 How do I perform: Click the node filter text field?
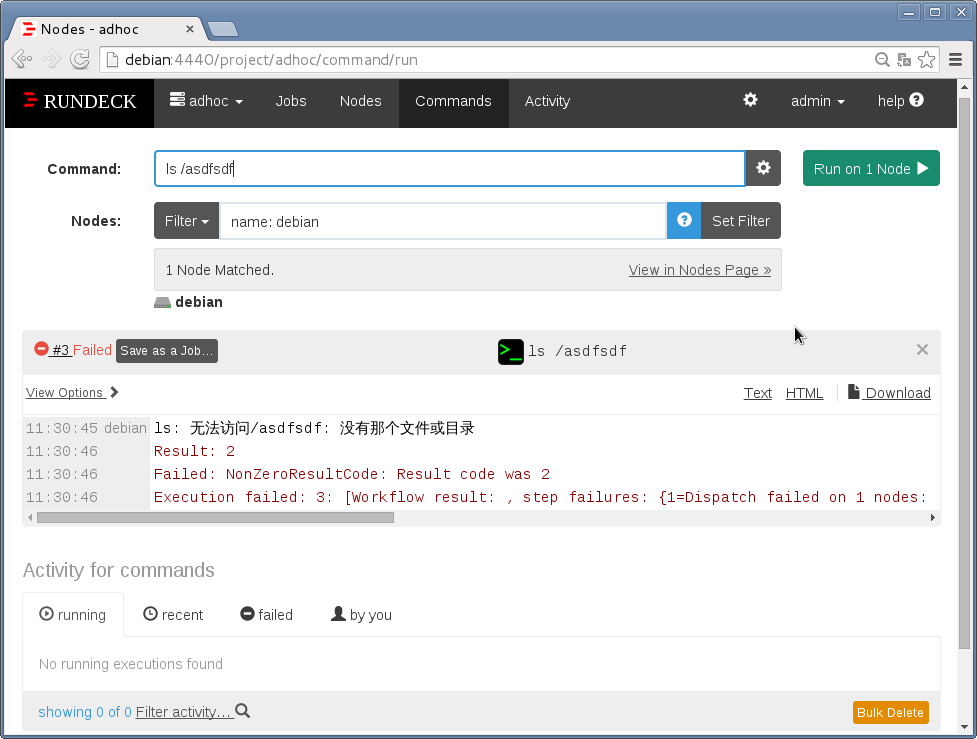click(x=442, y=221)
